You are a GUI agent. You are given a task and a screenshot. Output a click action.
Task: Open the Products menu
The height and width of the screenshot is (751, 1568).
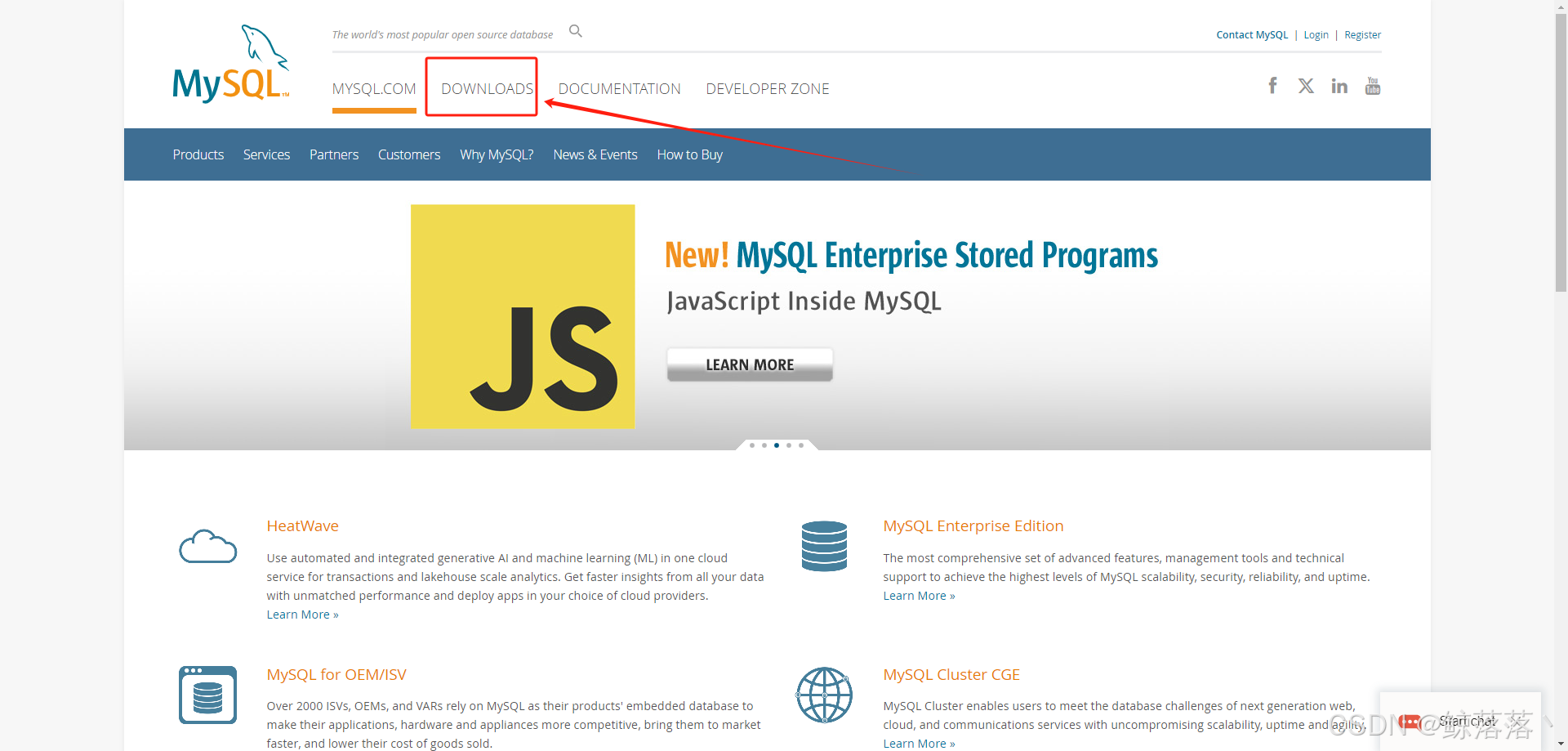point(198,154)
